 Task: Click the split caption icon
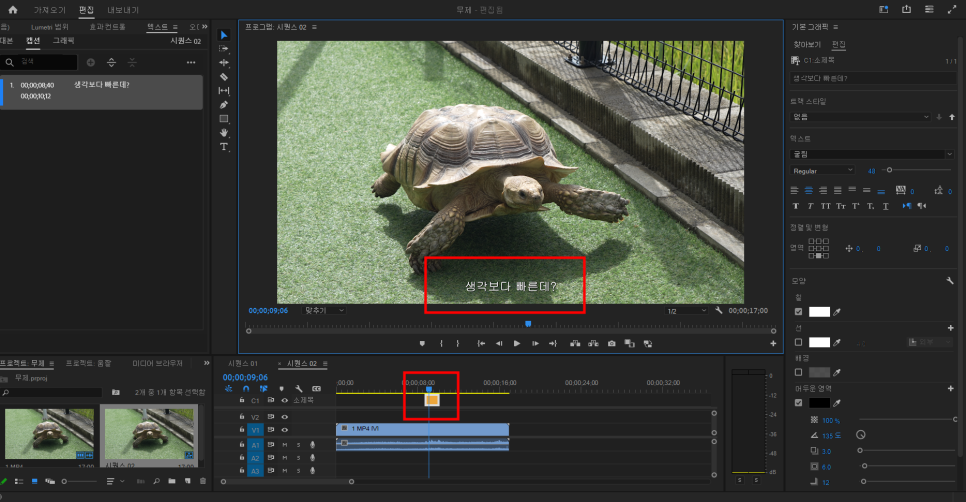coord(112,62)
